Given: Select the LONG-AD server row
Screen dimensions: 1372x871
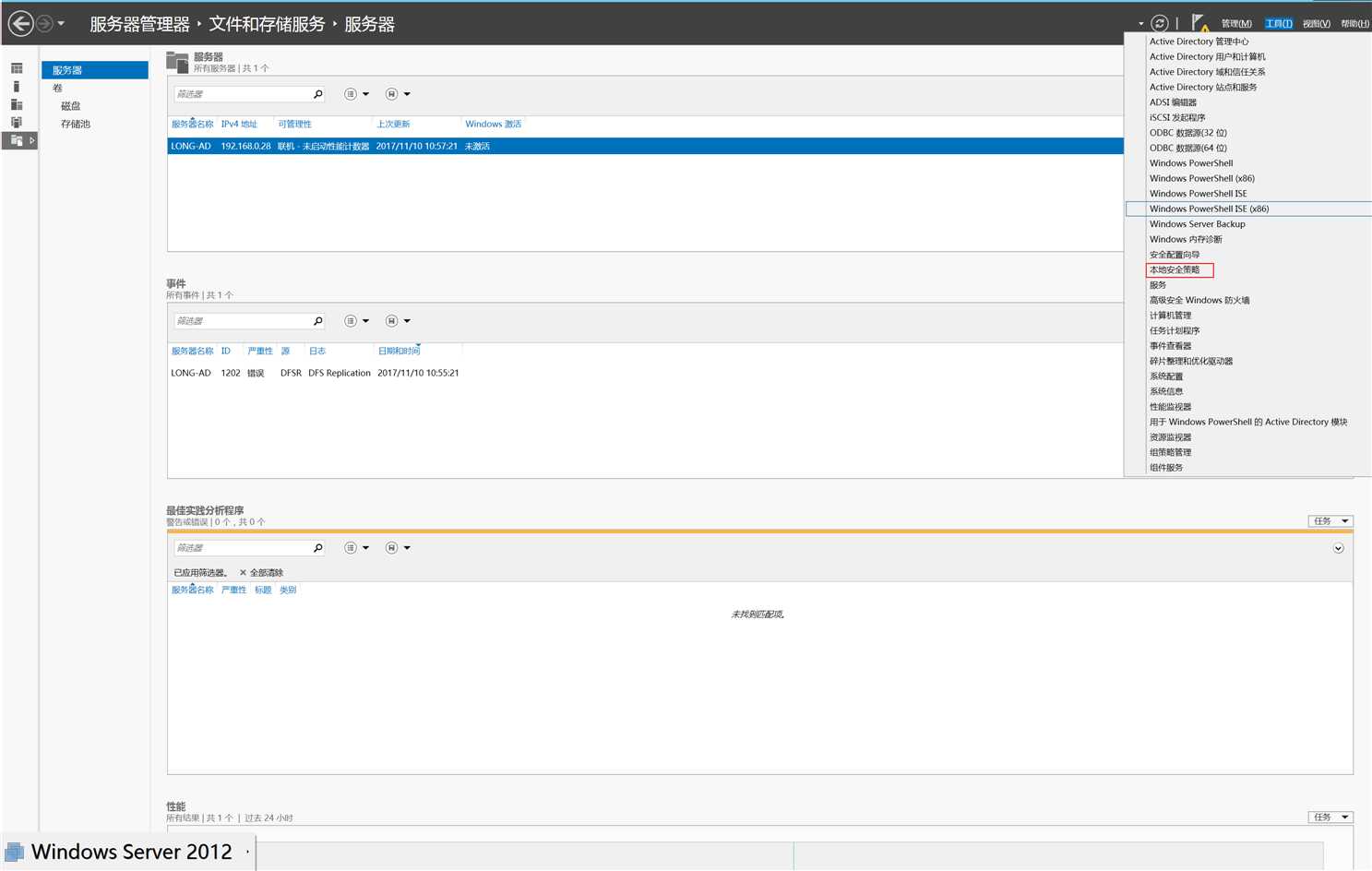Looking at the screenshot, I should coord(645,146).
